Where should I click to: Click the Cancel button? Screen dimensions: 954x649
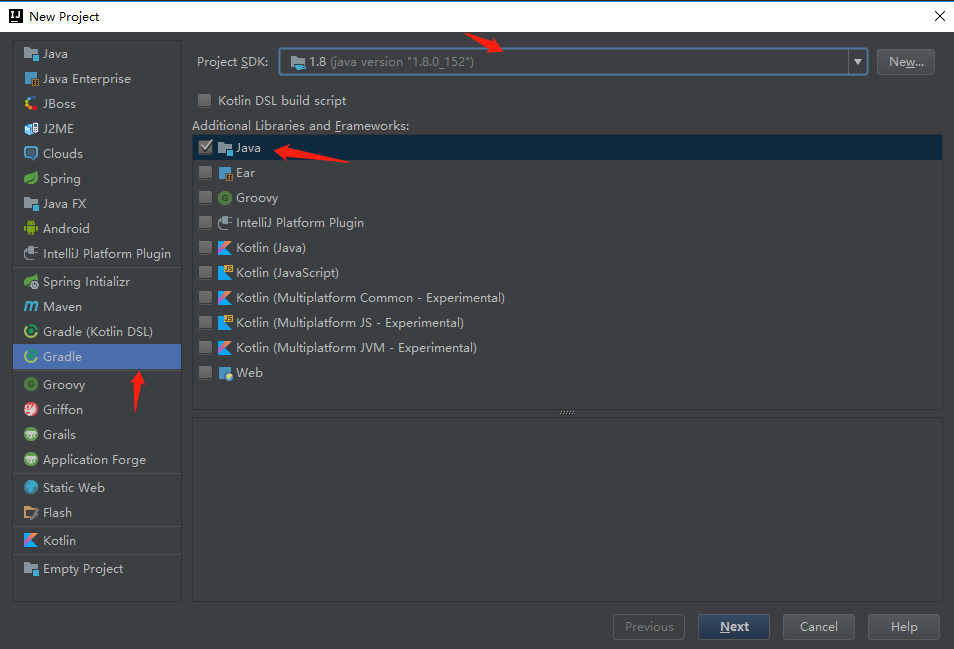coord(818,626)
